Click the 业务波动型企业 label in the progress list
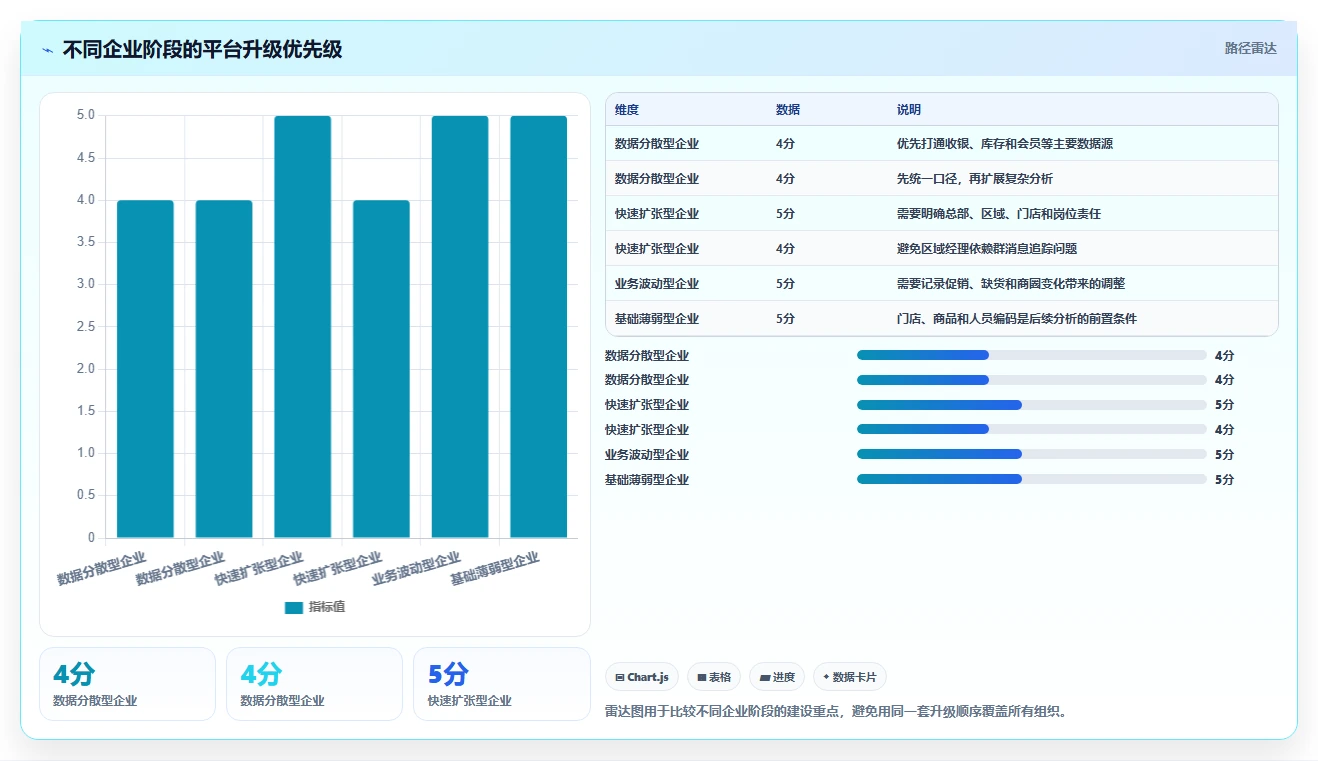Viewport: 1318px width, 761px height. [x=647, y=455]
